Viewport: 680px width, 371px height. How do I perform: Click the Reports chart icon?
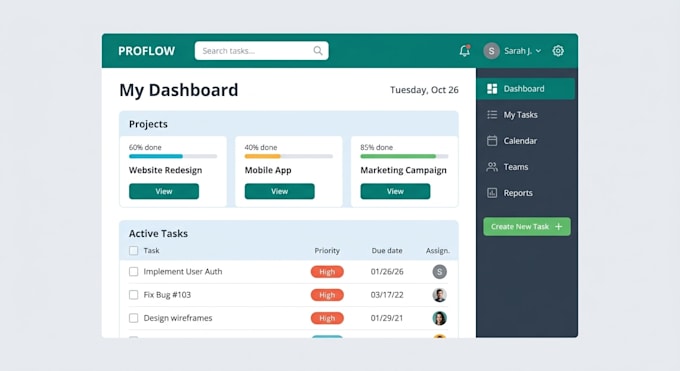point(492,193)
